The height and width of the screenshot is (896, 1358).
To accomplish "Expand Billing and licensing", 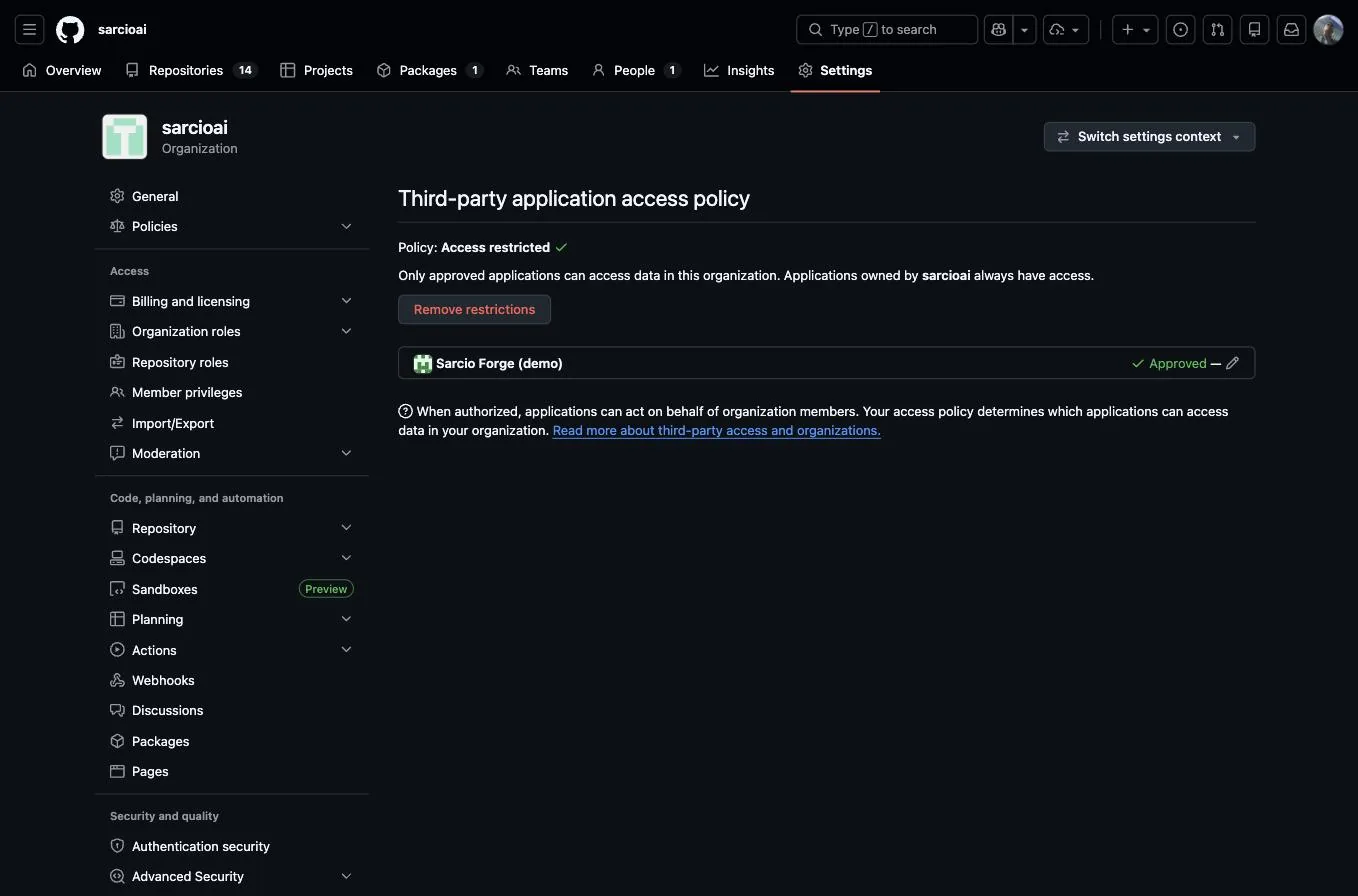I will pos(231,301).
